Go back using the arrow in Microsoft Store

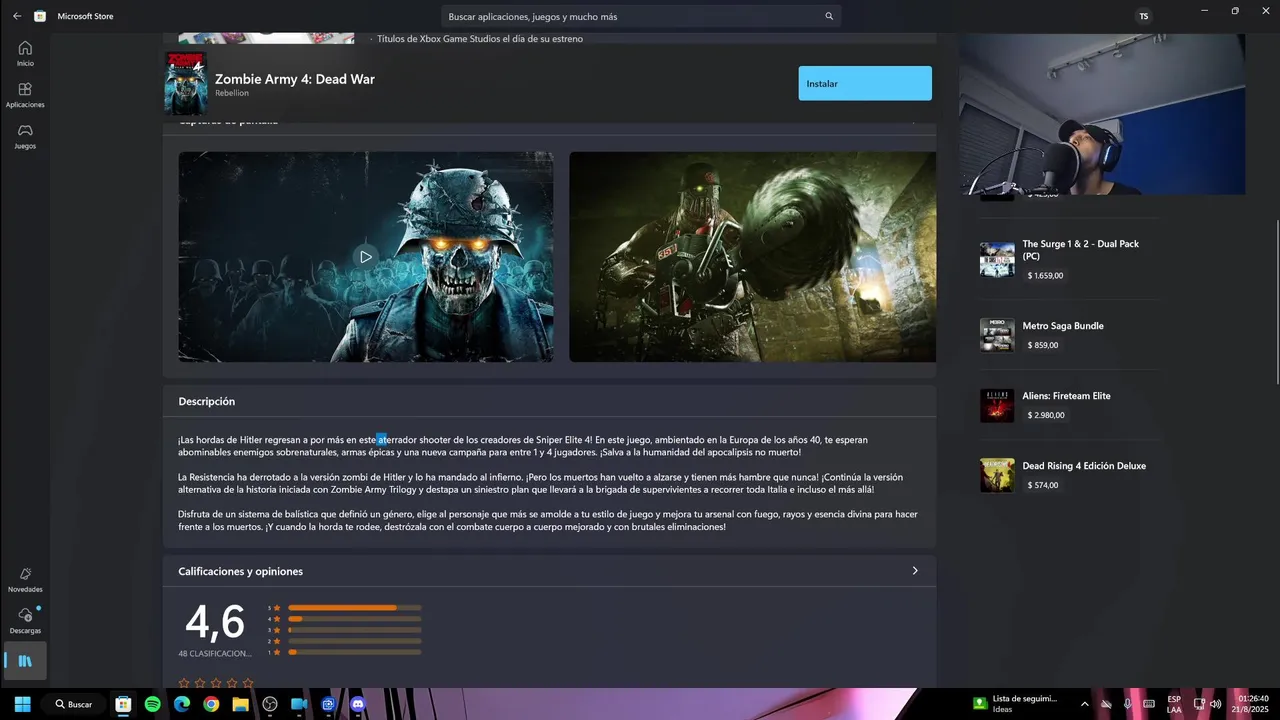click(x=17, y=16)
